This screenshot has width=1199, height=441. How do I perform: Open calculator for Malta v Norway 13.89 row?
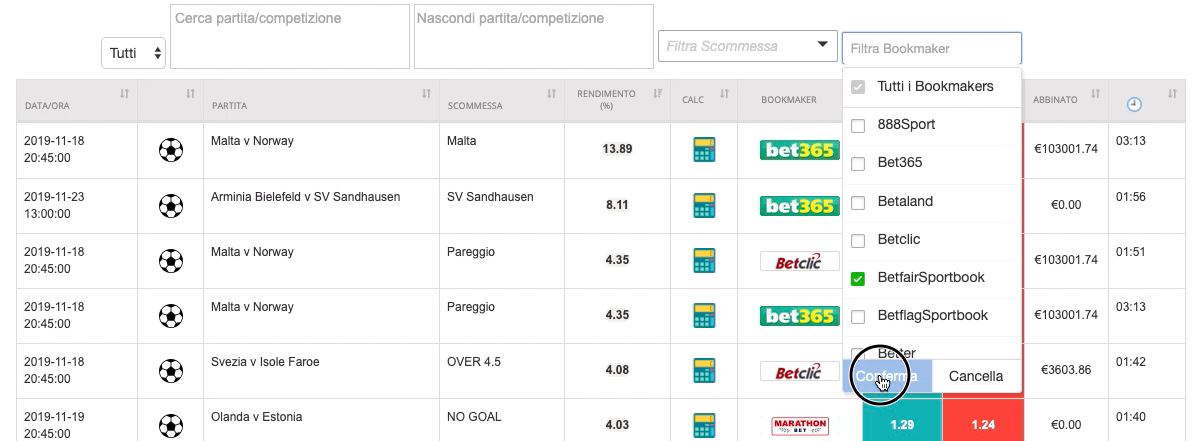703,150
